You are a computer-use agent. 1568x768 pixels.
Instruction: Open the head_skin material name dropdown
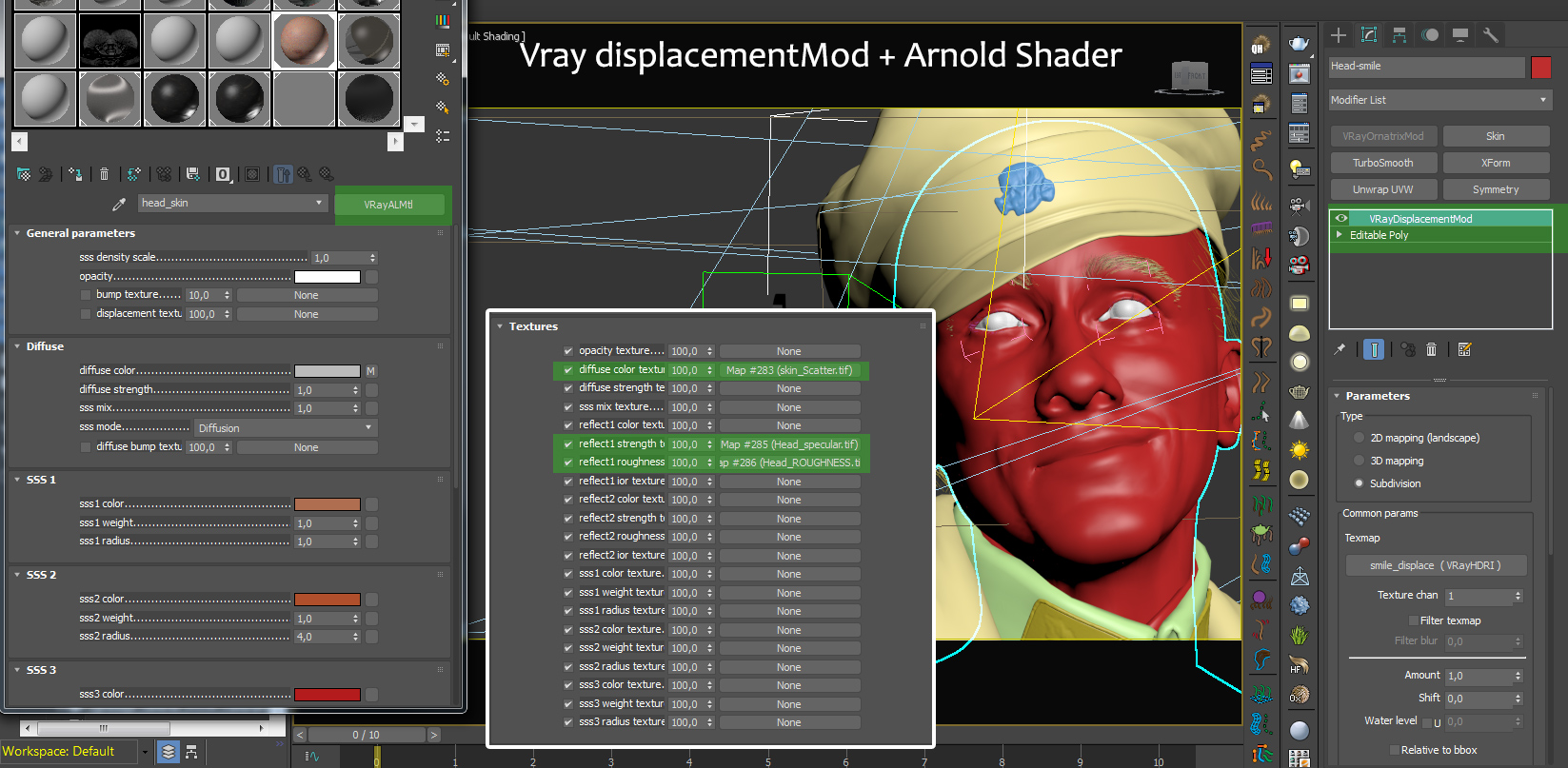coord(319,203)
